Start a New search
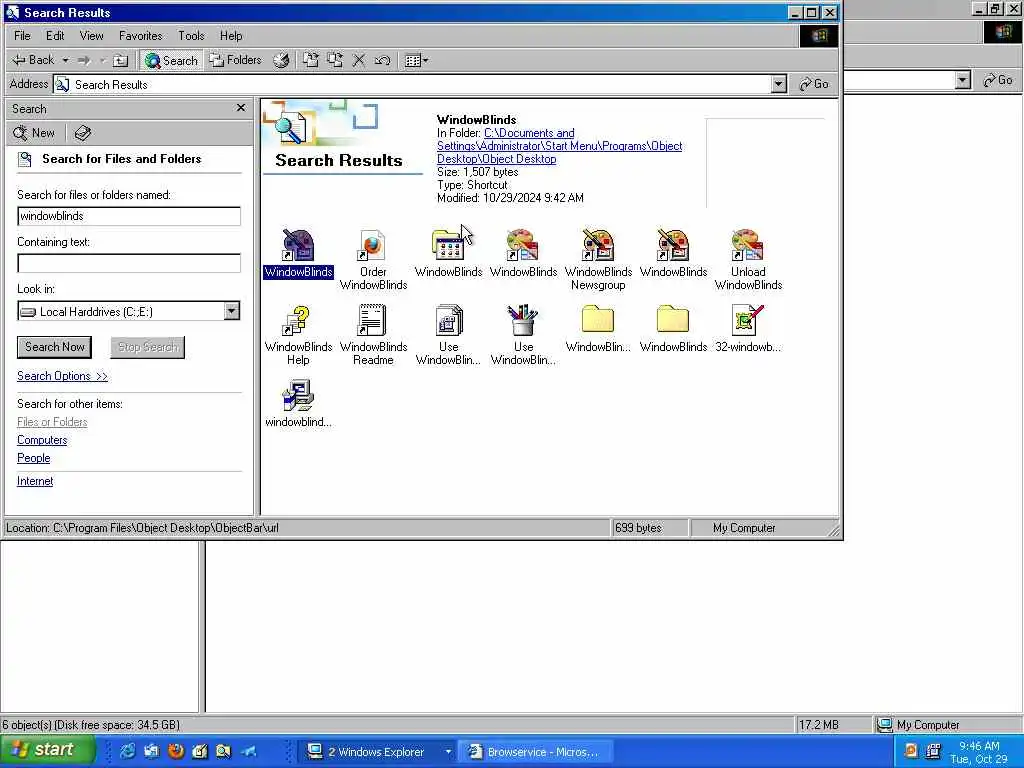This screenshot has width=1024, height=768. [35, 133]
